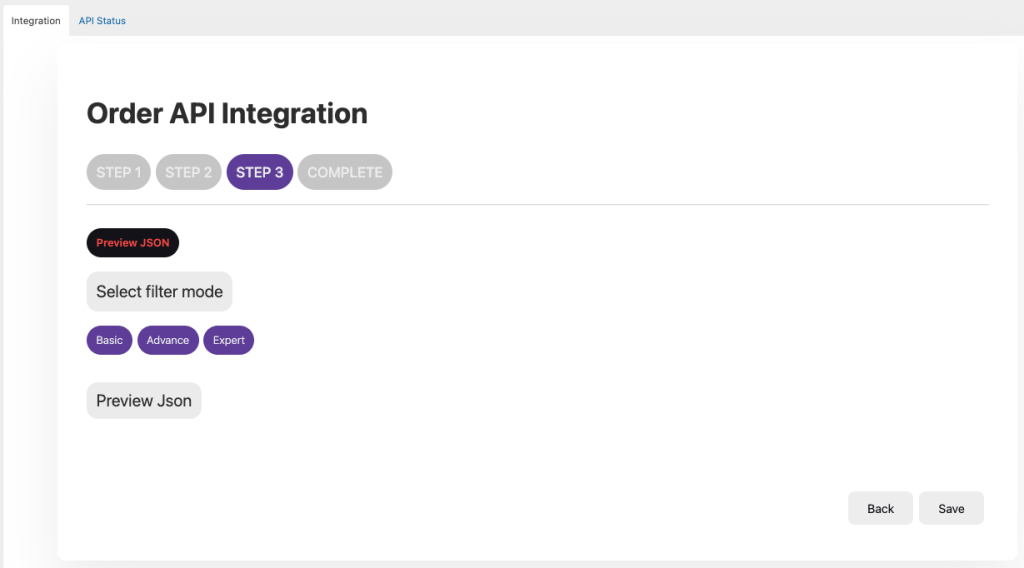Choose the Advance filter mode
Screen dimensions: 1024x568
[x=167, y=340]
